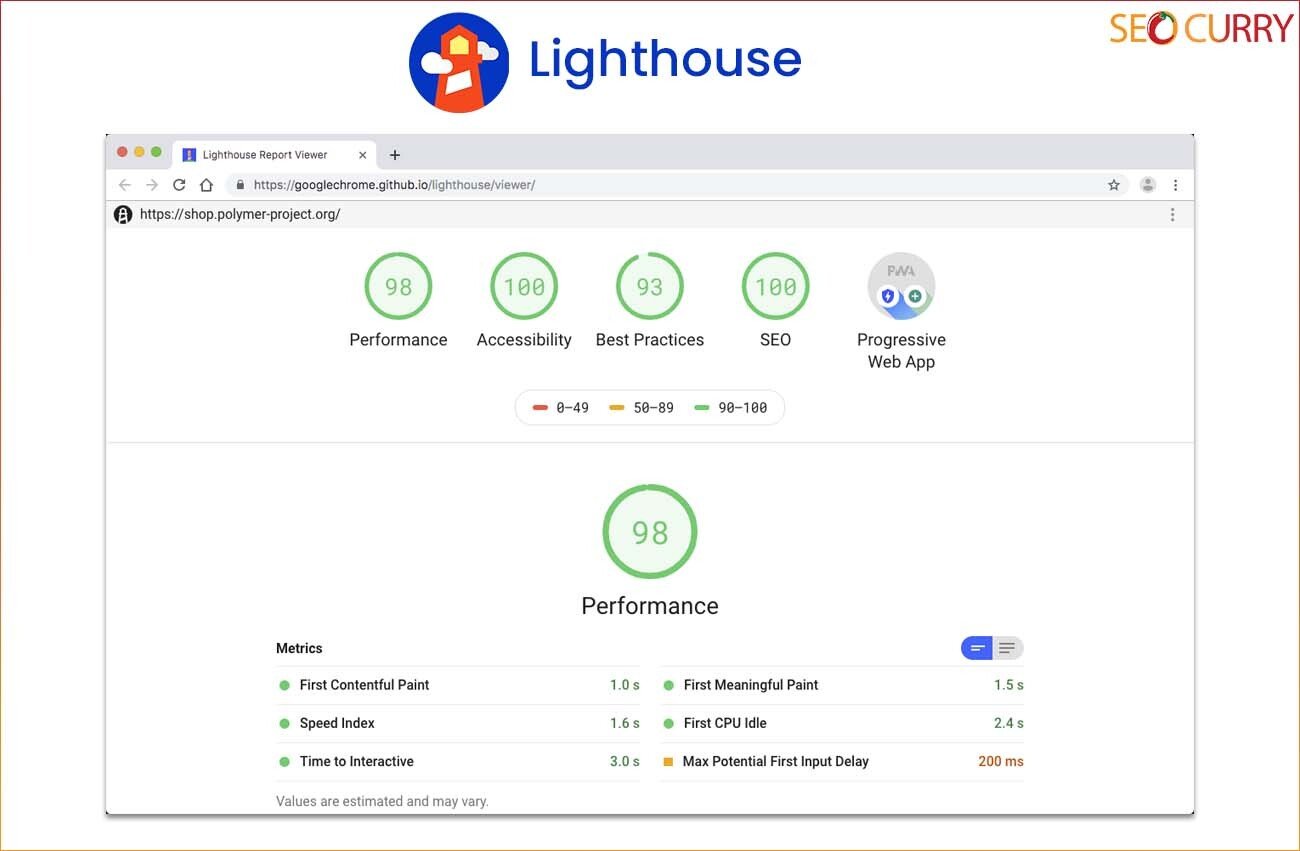Click the Performance label under top gauge

[398, 340]
